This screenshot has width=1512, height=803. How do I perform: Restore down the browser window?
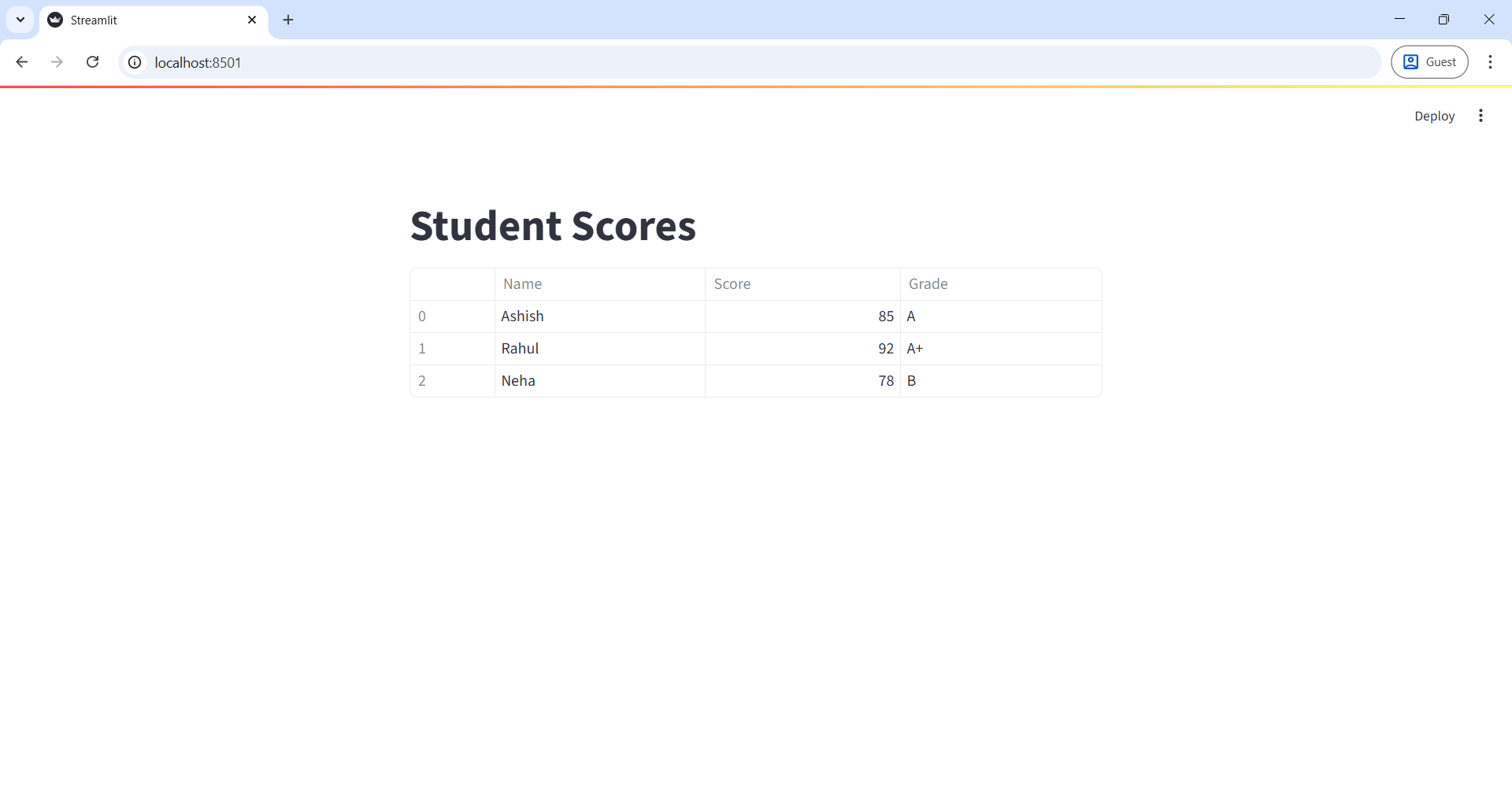click(x=1443, y=20)
